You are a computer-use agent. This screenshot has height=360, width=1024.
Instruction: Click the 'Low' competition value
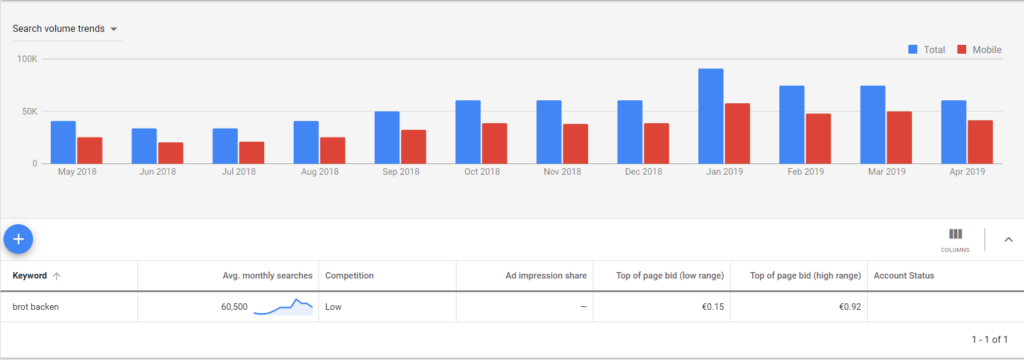333,306
